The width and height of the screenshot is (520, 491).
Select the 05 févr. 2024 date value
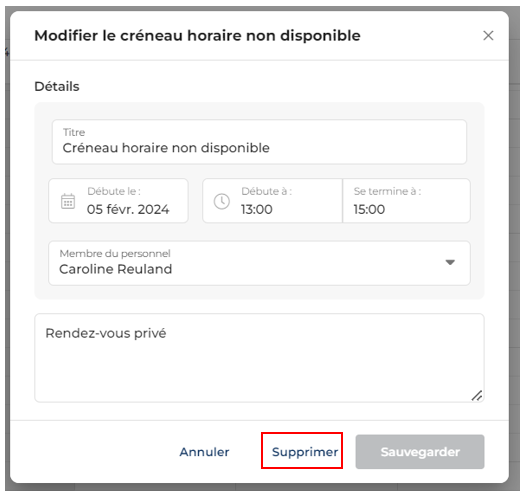128,209
